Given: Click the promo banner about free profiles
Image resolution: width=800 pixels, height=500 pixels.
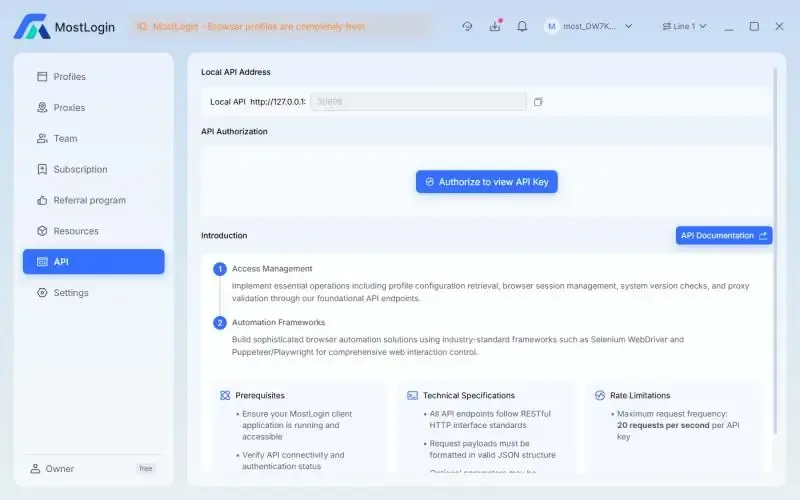Looking at the screenshot, I should pyautogui.click(x=281, y=27).
